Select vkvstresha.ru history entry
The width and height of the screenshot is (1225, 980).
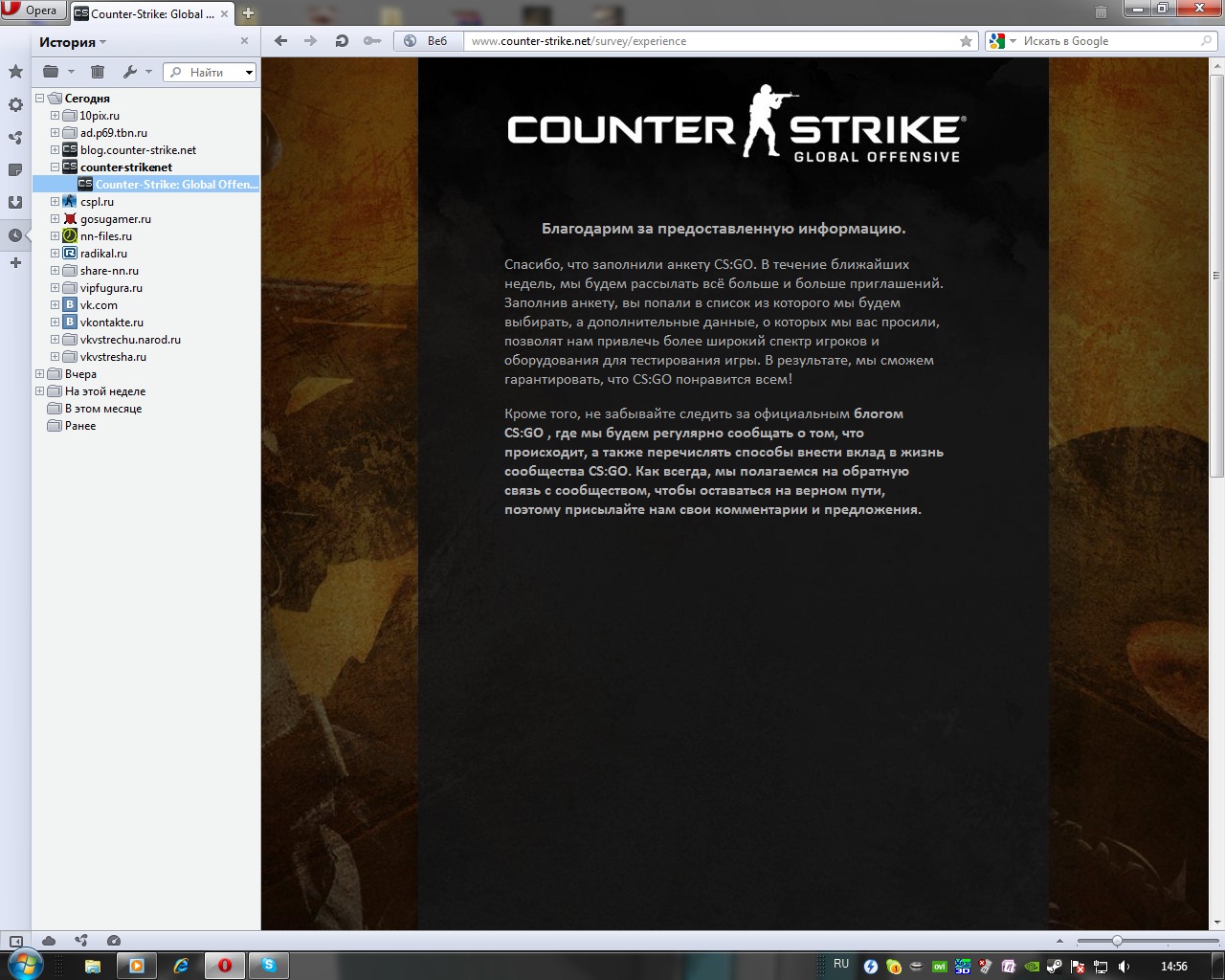[x=104, y=357]
